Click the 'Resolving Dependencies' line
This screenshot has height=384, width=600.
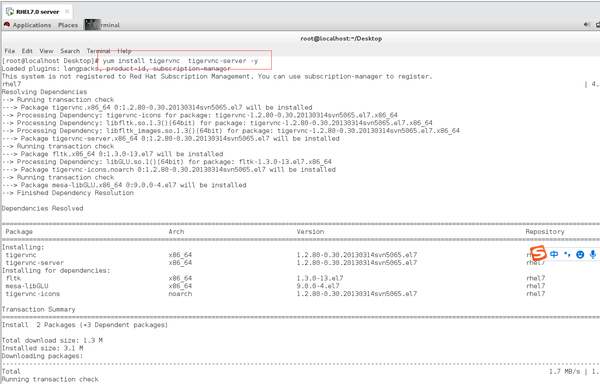(x=44, y=92)
